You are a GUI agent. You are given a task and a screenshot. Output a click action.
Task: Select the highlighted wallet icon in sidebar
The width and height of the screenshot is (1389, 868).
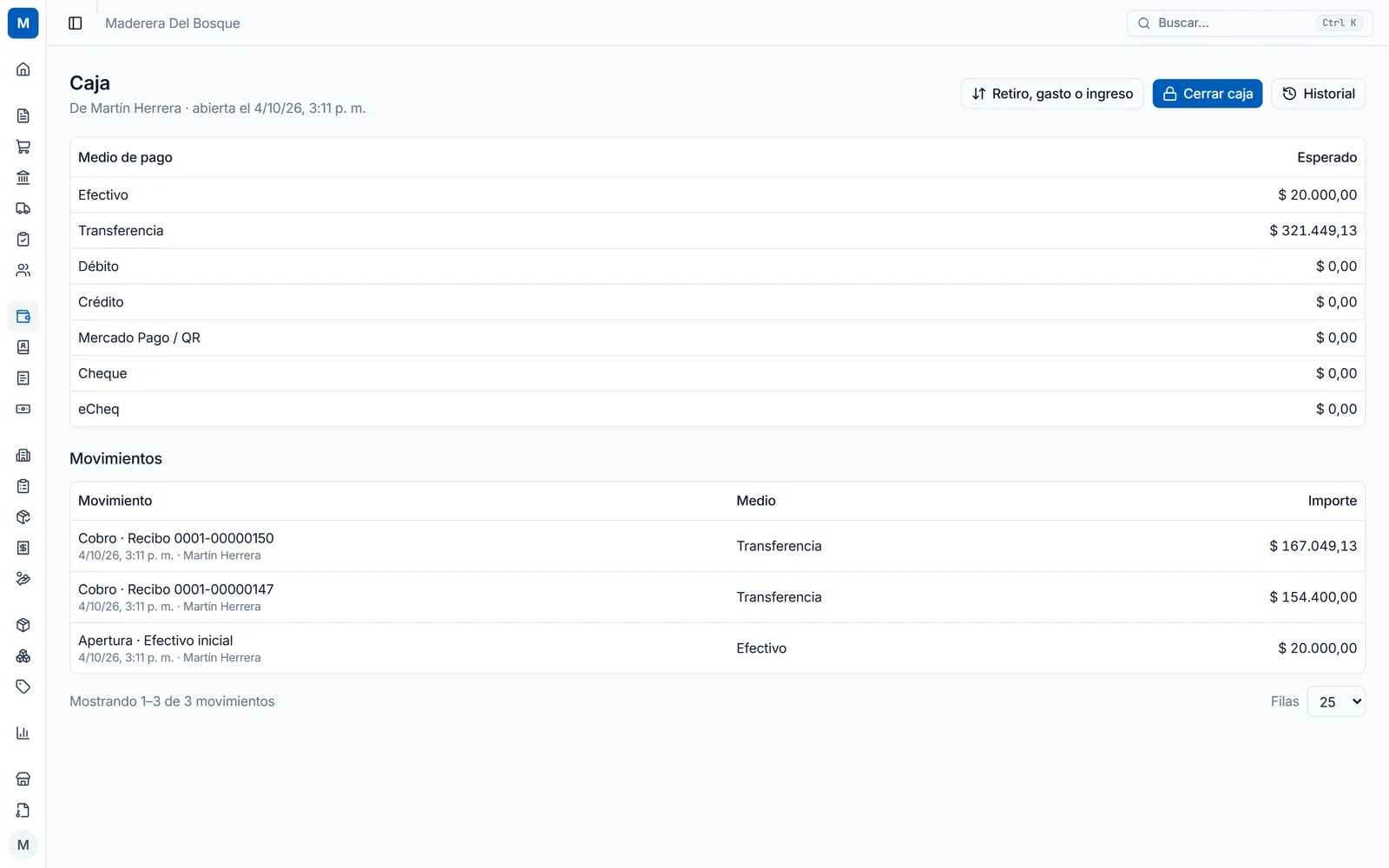[x=23, y=317]
